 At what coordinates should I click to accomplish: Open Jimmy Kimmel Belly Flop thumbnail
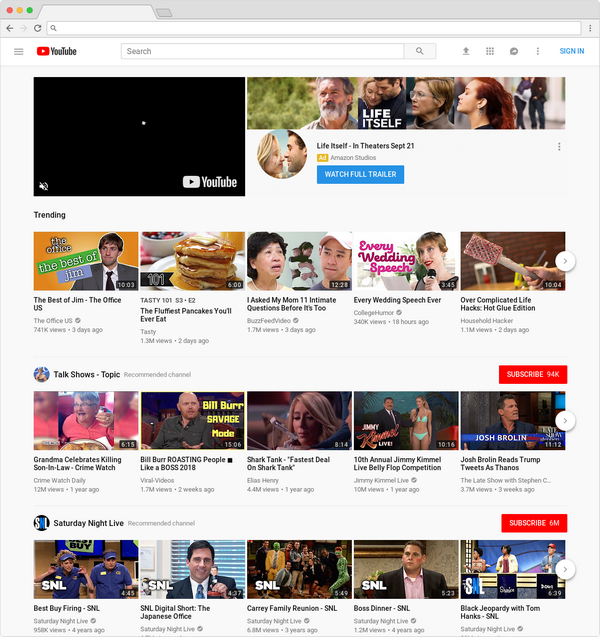point(406,421)
